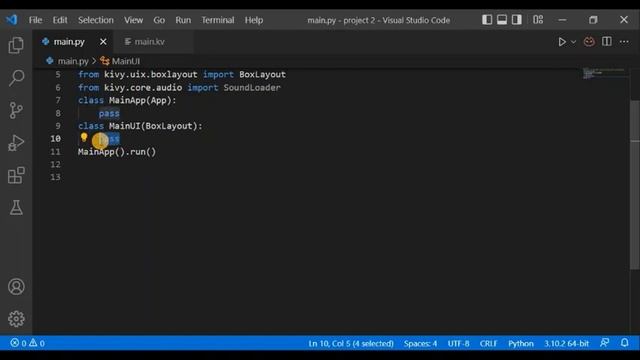The width and height of the screenshot is (640, 360).
Task: Close the main.py tab
Action: point(103,42)
